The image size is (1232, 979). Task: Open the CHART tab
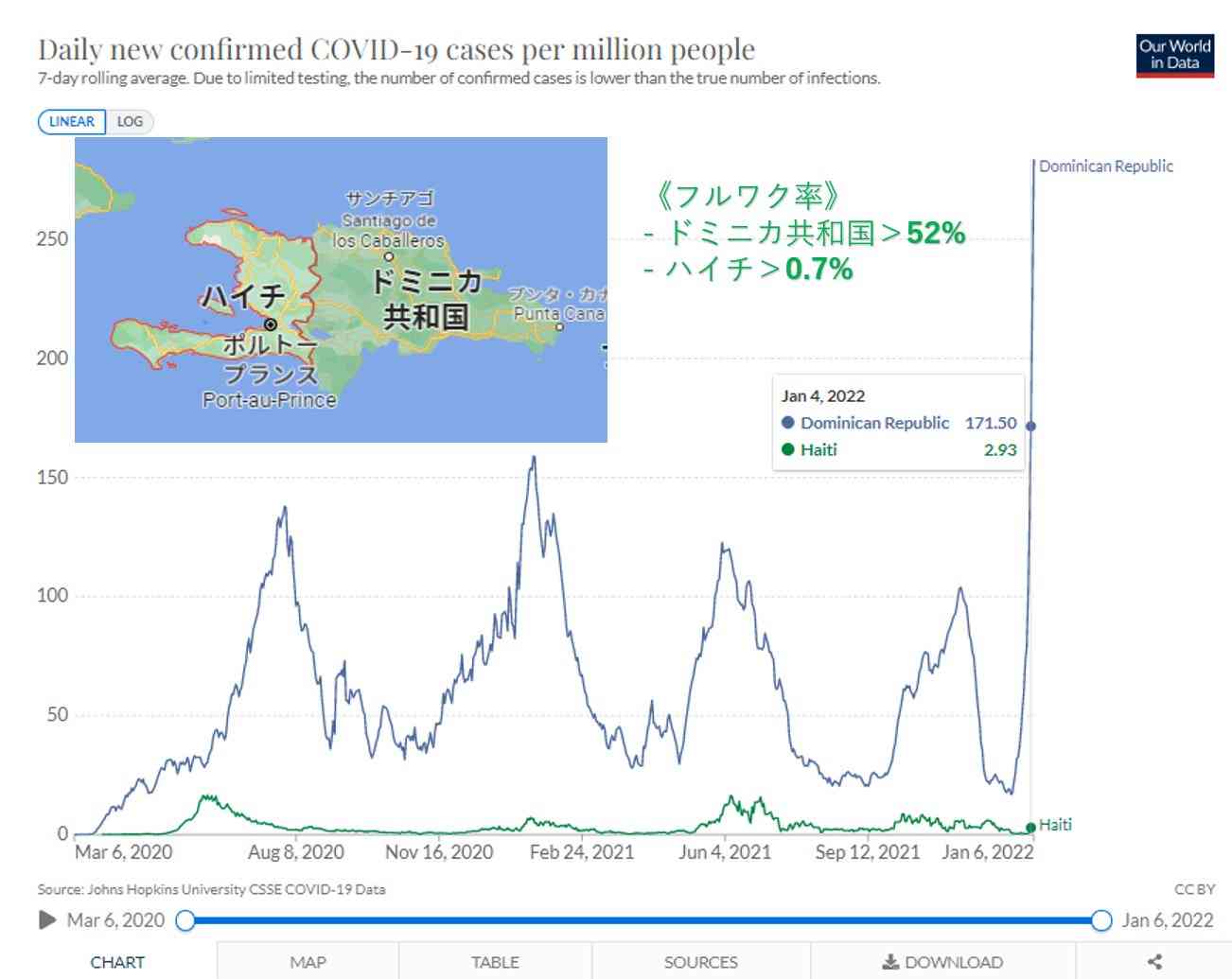[117, 962]
